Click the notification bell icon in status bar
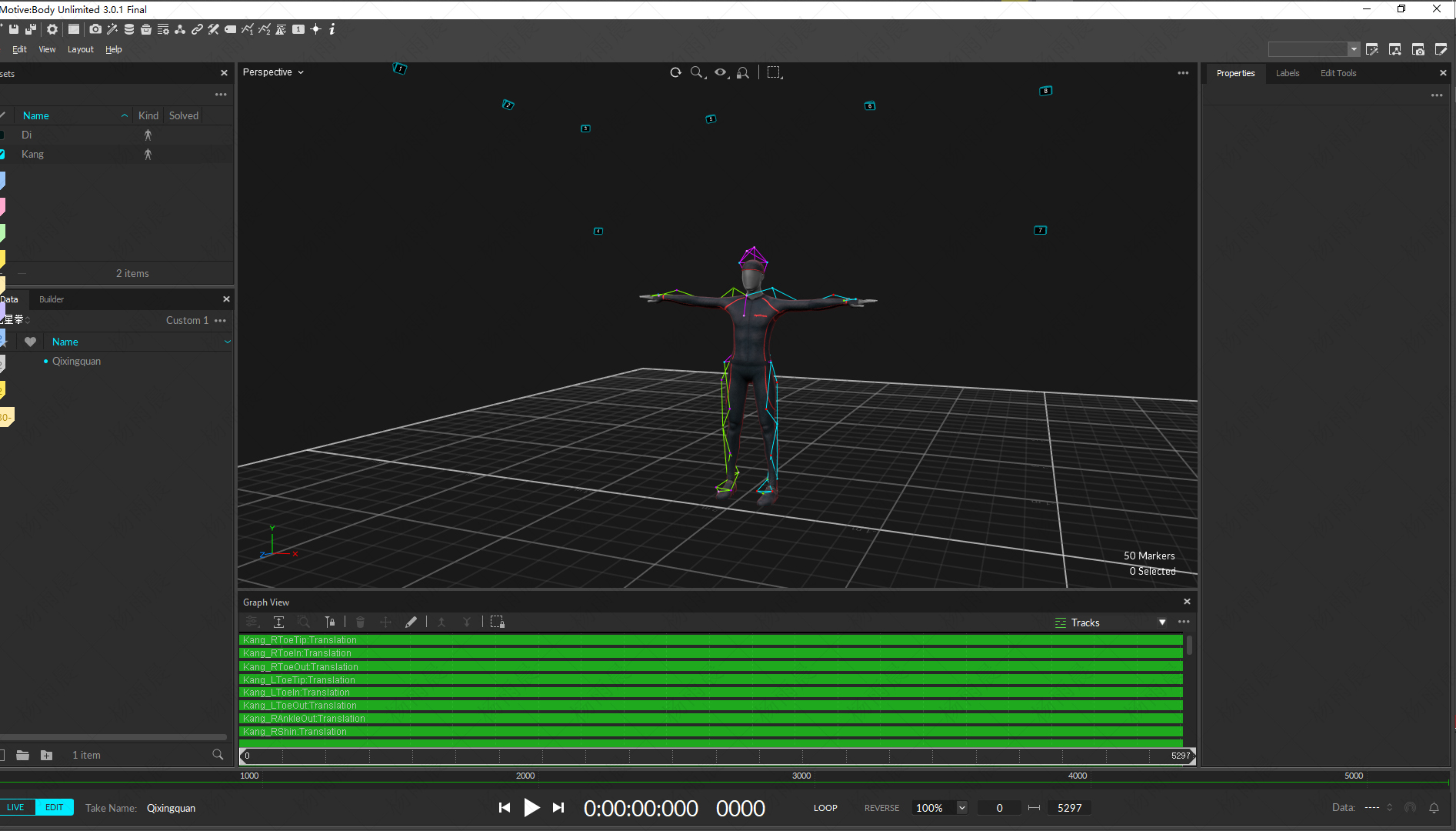The height and width of the screenshot is (831, 1456). click(1434, 808)
